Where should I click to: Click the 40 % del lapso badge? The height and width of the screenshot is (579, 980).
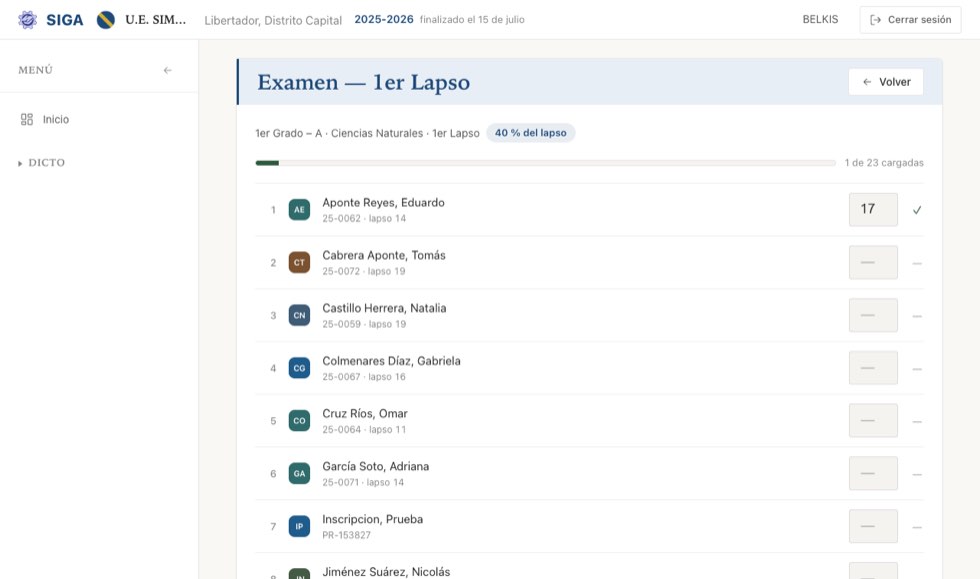(x=531, y=133)
